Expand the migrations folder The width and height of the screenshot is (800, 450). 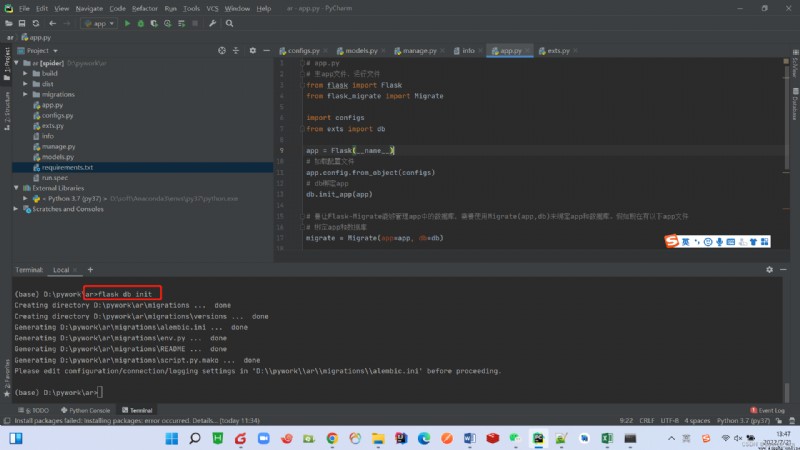point(26,94)
